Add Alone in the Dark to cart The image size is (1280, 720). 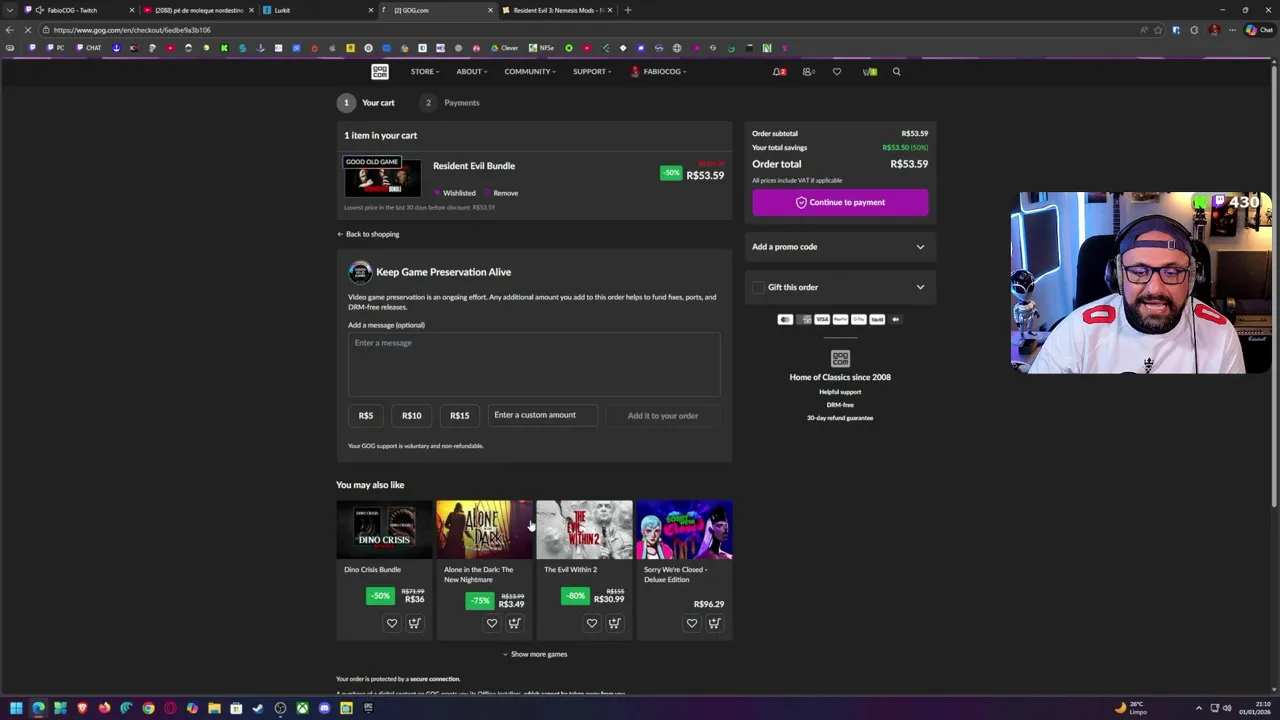point(514,623)
